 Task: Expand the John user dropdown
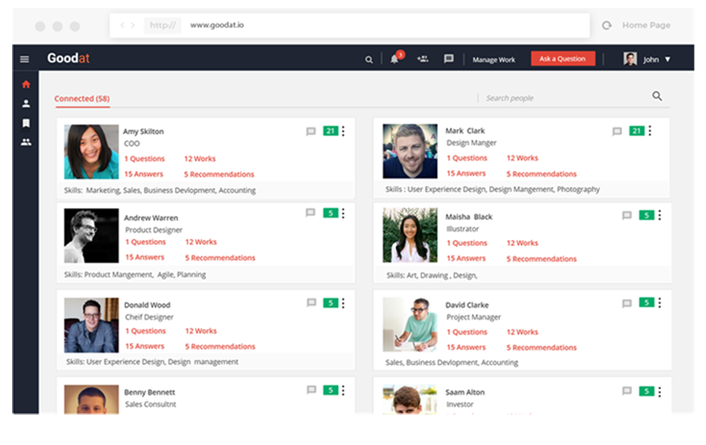click(x=668, y=59)
